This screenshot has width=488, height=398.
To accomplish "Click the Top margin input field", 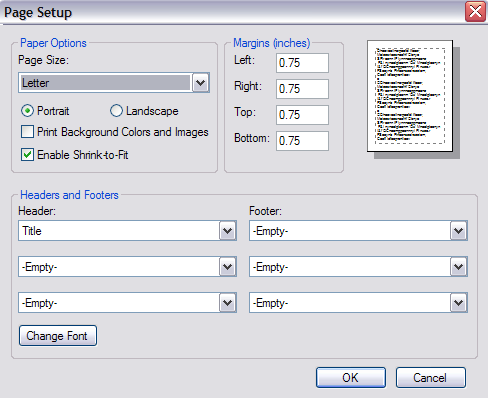I will [302, 115].
